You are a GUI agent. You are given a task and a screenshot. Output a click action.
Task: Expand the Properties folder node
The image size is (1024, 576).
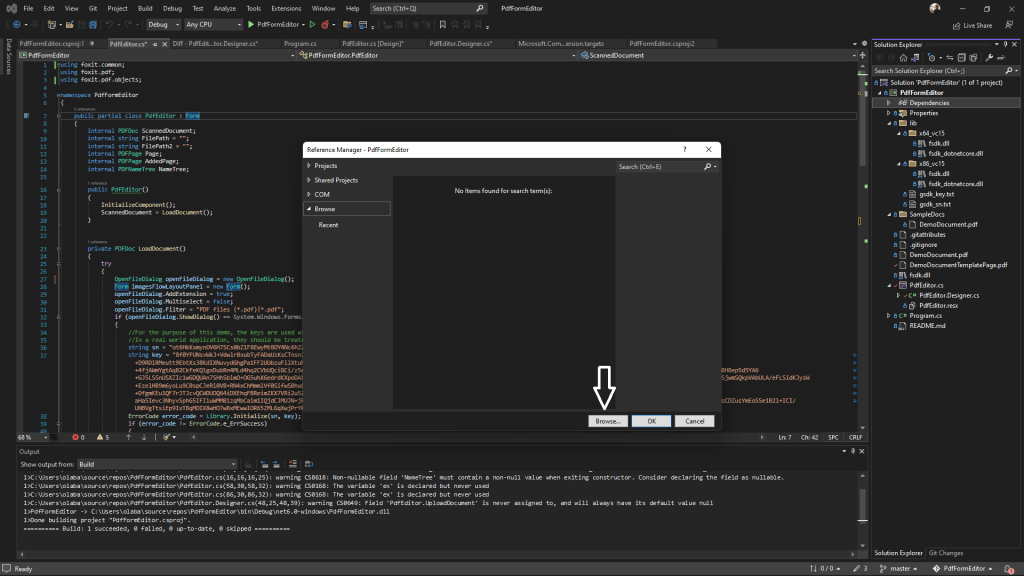coord(889,113)
